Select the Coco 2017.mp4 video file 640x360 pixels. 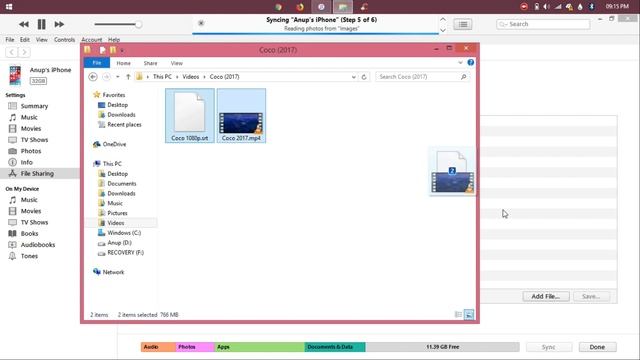pos(241,116)
